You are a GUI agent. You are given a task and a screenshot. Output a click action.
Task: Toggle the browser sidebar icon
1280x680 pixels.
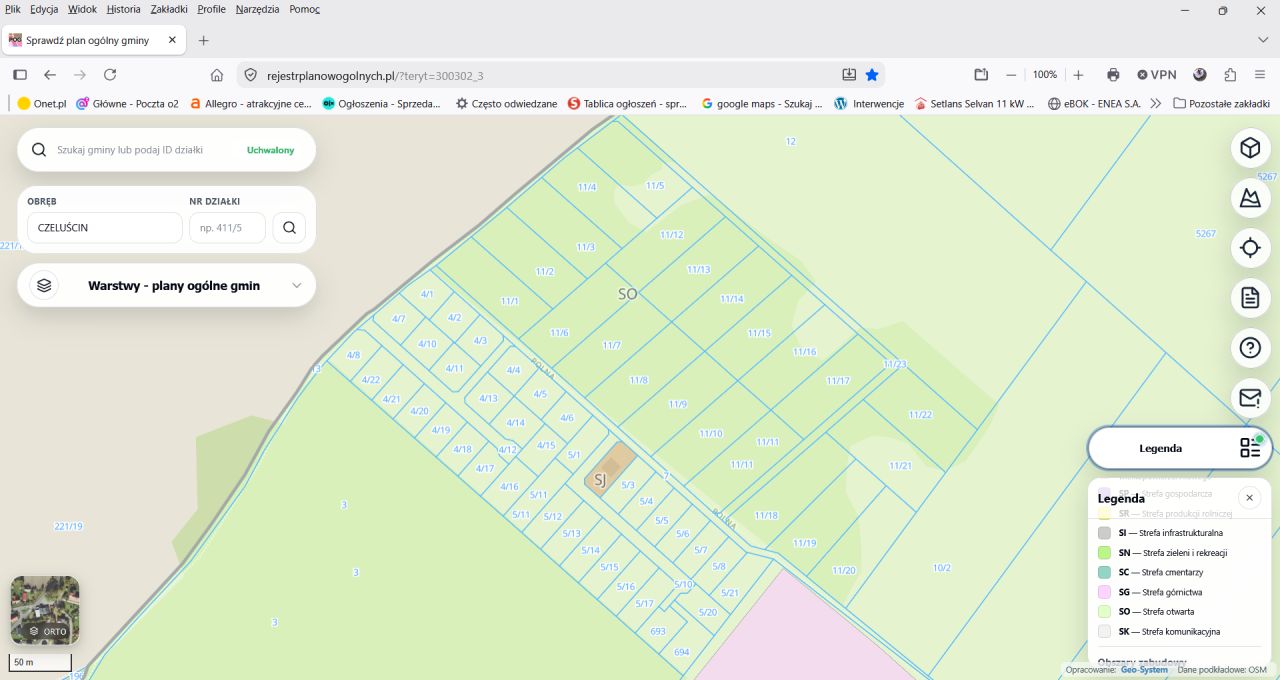point(20,75)
